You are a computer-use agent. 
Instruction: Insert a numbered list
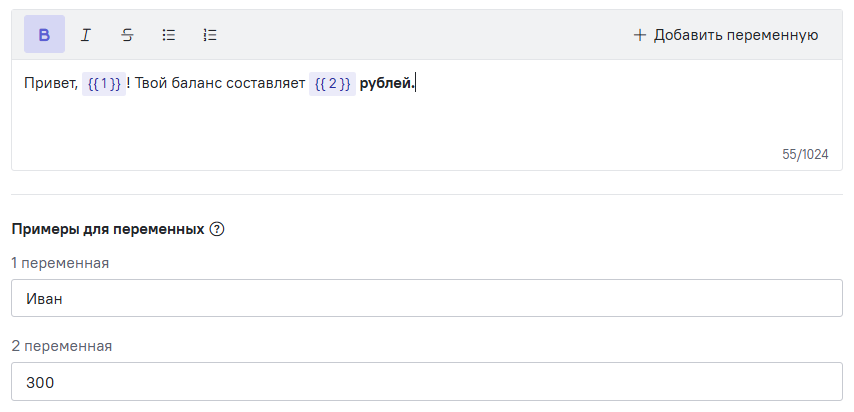[x=210, y=35]
